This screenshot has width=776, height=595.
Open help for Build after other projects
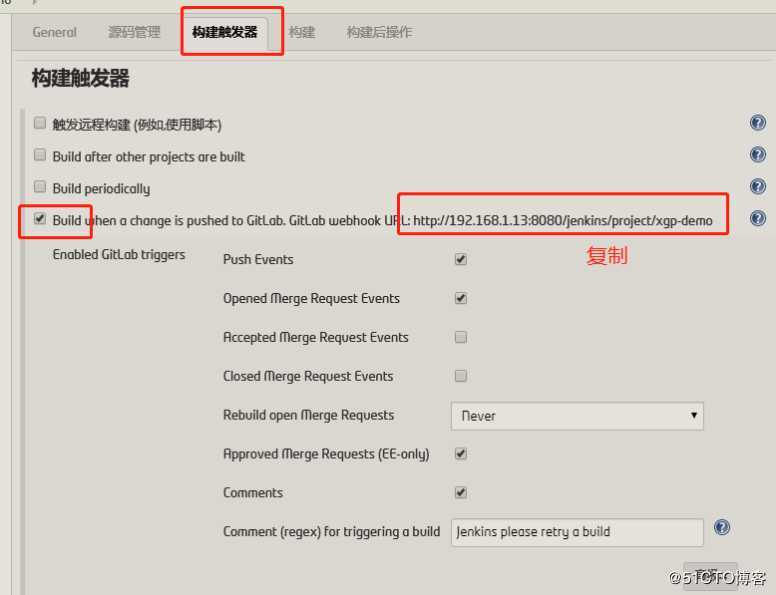758,154
